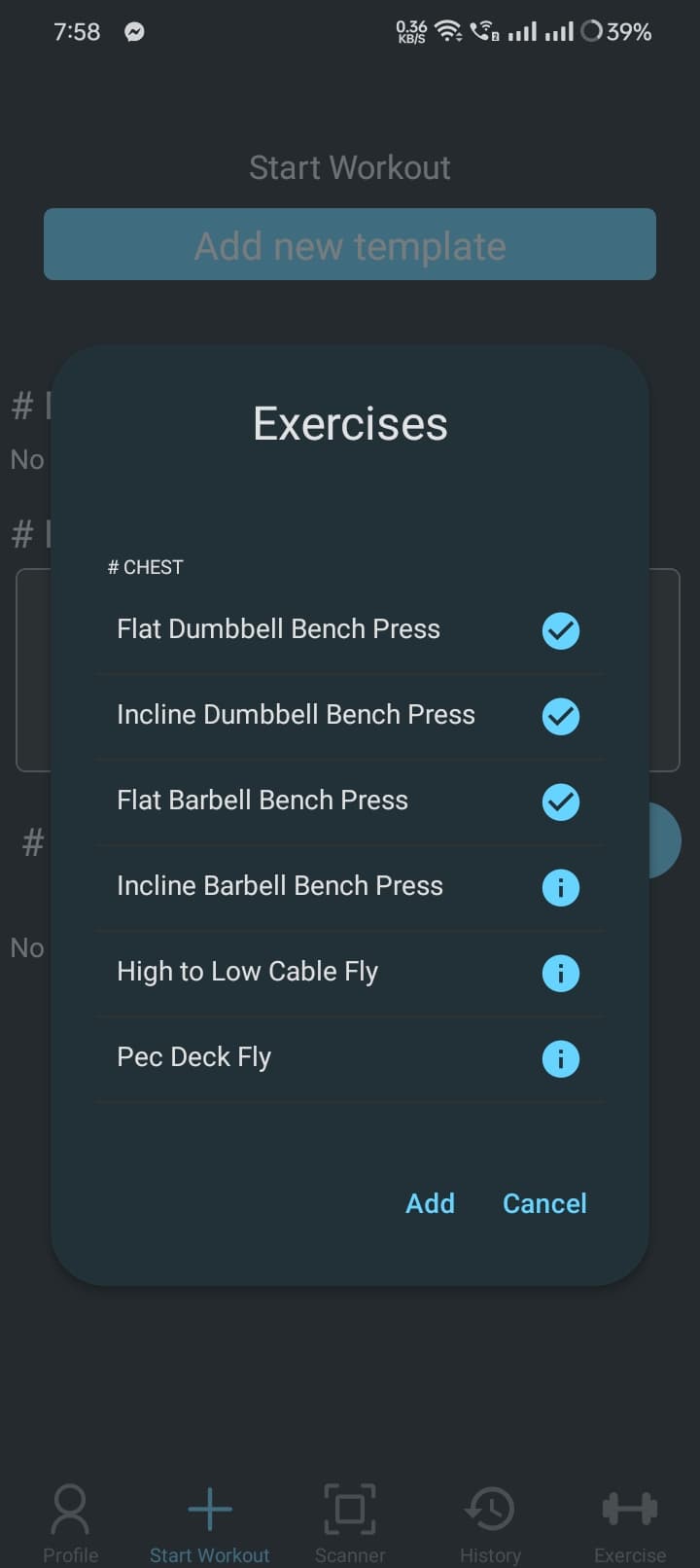This screenshot has width=700, height=1568.
Task: Deselect Flat Dumbbell Bench Press checkmark
Action: coord(561,630)
